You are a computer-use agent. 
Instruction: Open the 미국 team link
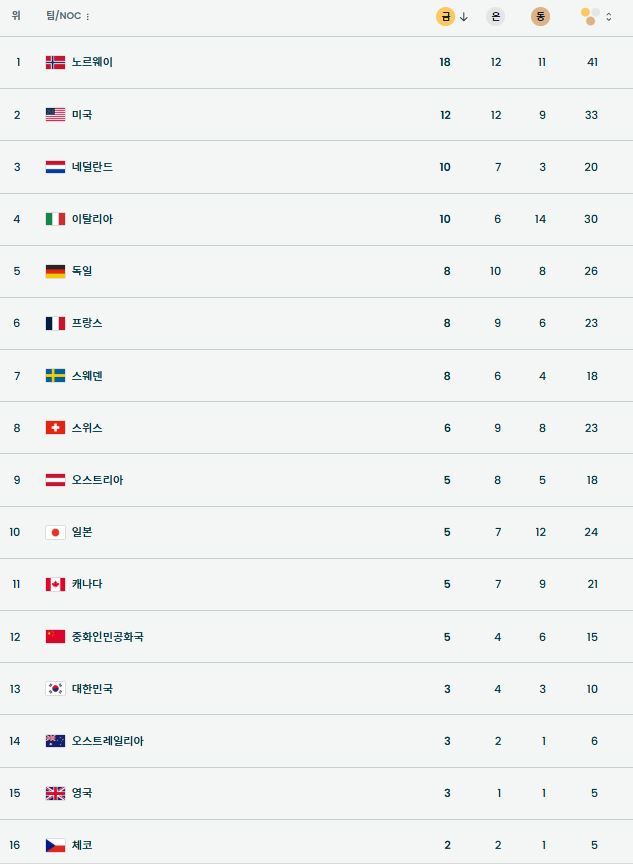click(82, 115)
